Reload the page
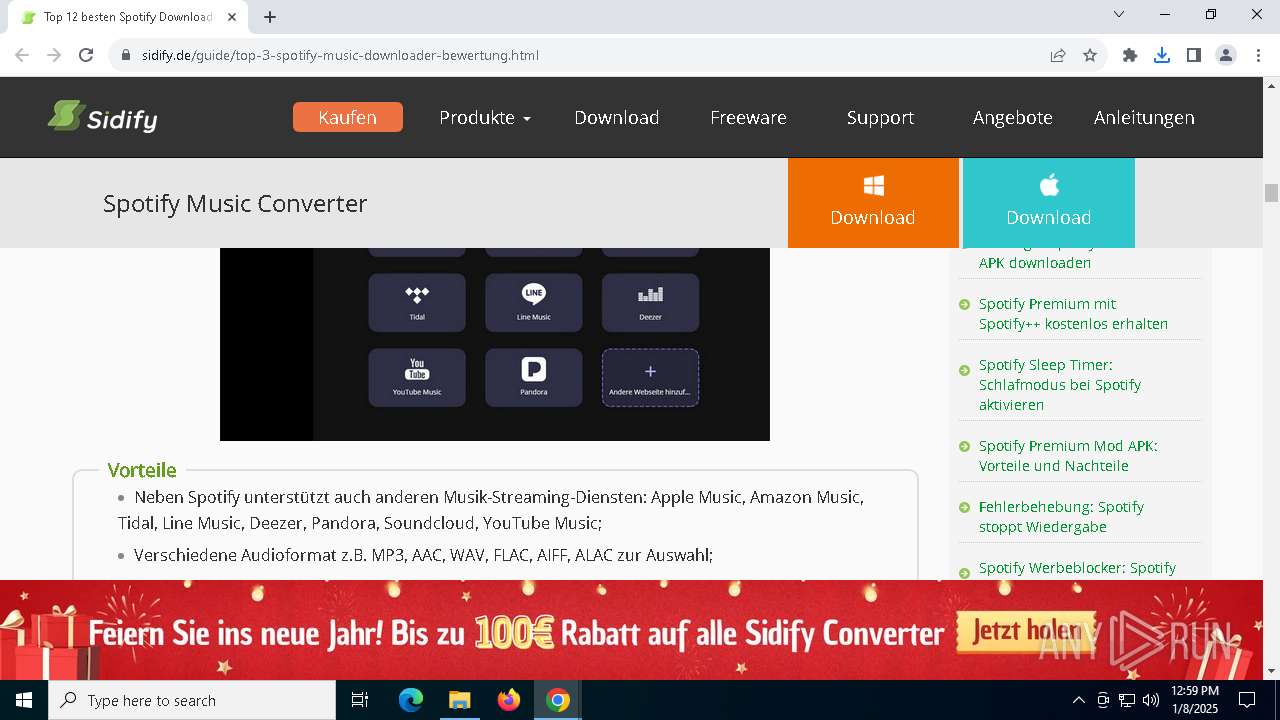 point(86,55)
